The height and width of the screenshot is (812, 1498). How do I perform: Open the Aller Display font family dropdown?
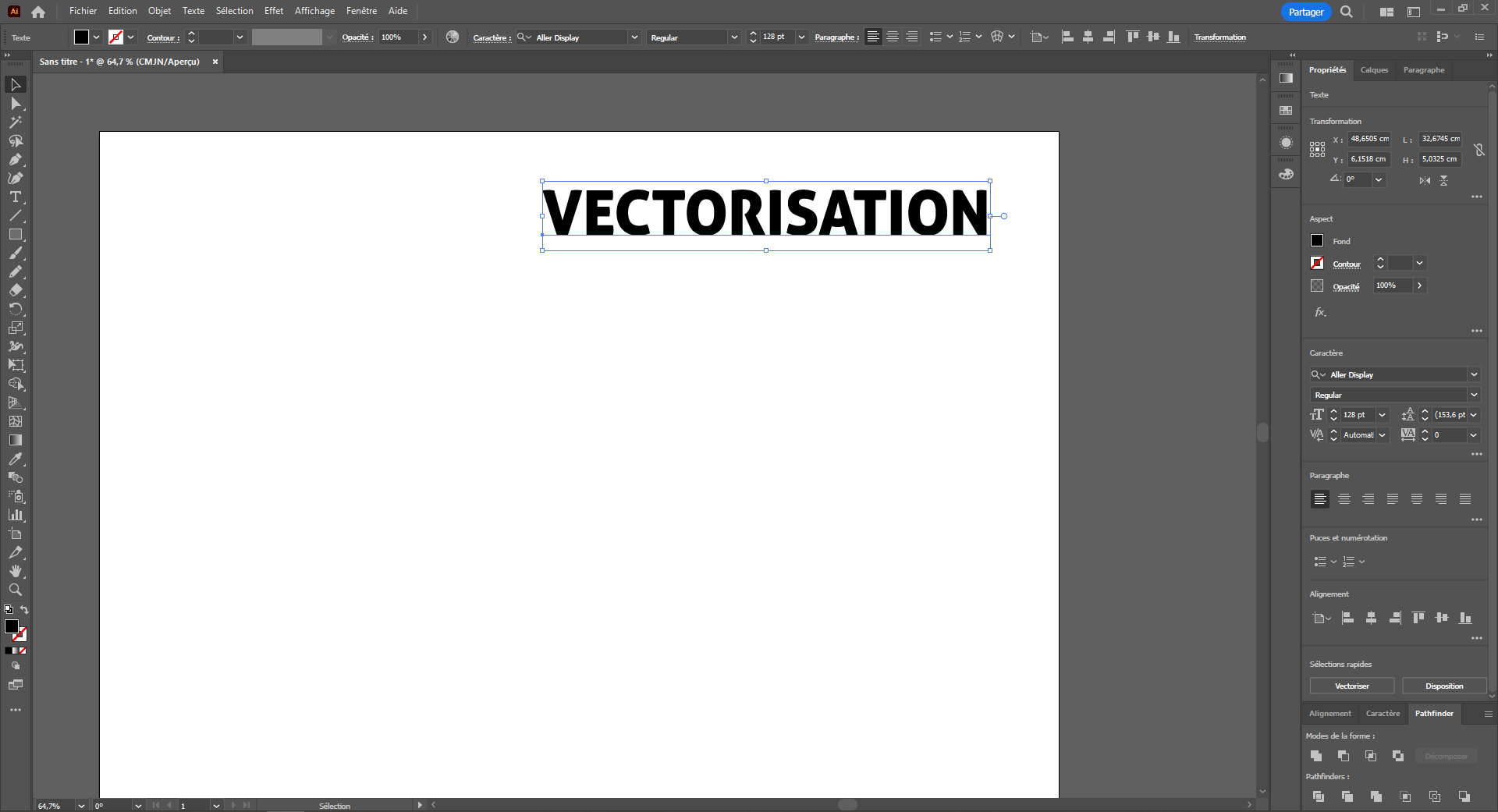click(x=1475, y=375)
